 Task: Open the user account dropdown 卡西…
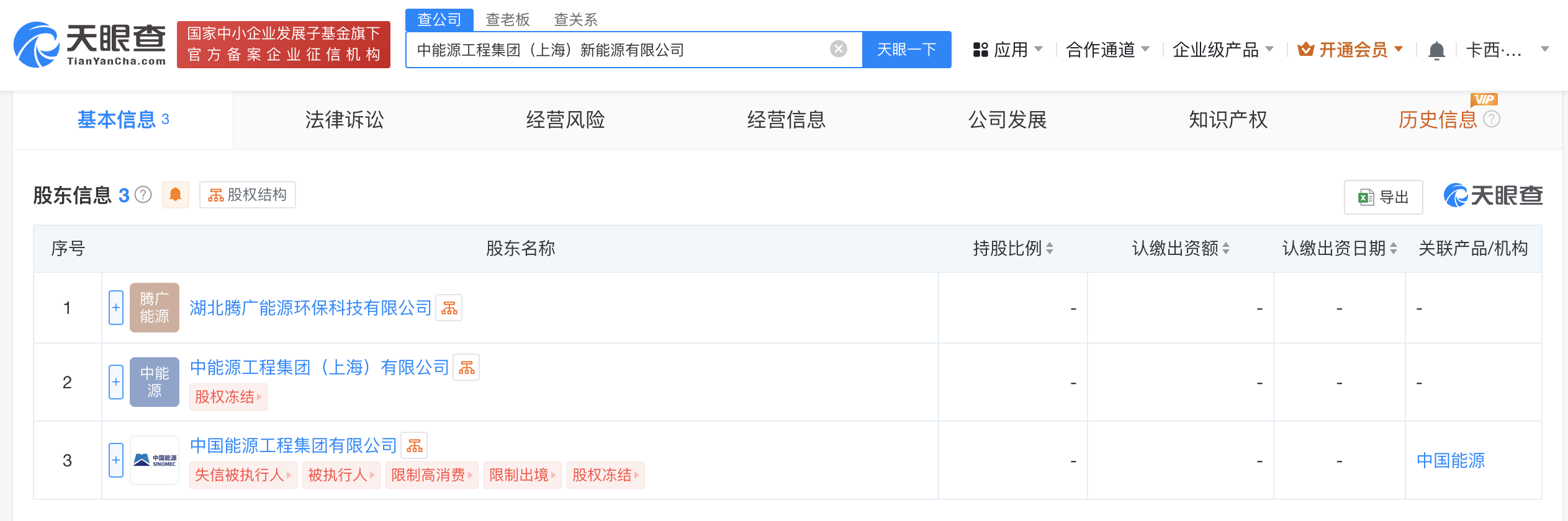point(1508,50)
